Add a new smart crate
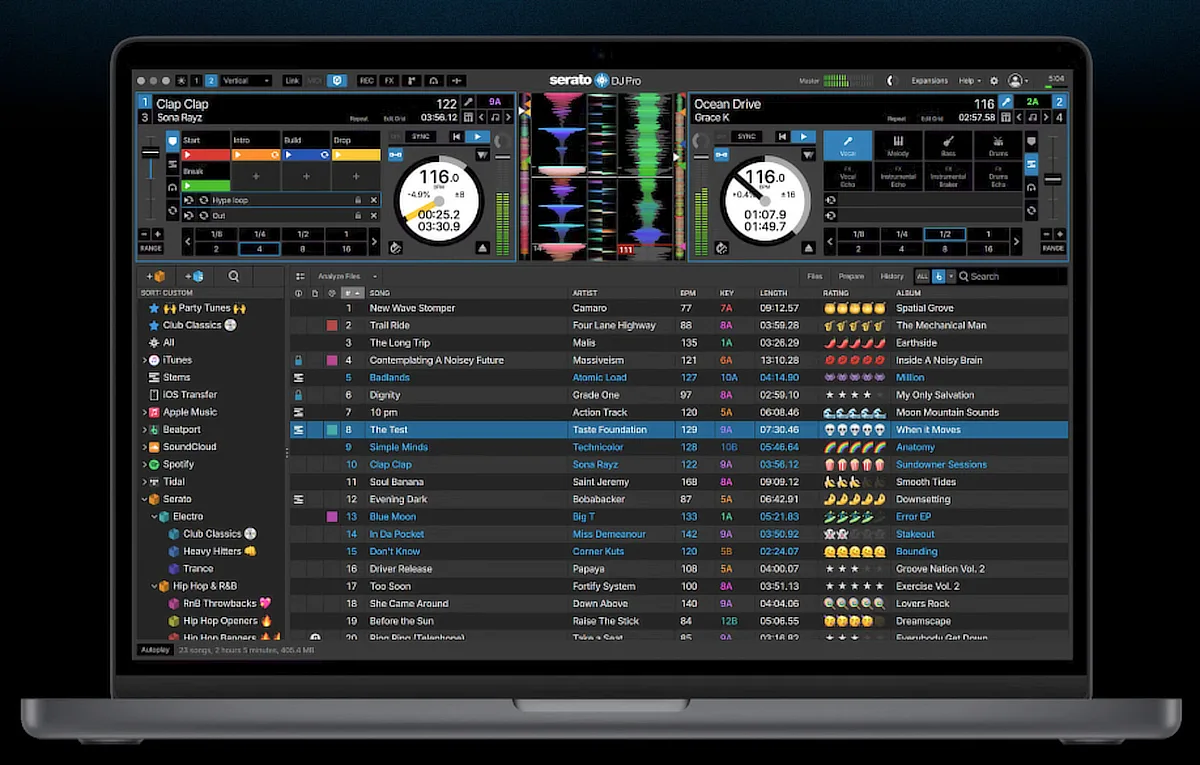 coord(194,276)
